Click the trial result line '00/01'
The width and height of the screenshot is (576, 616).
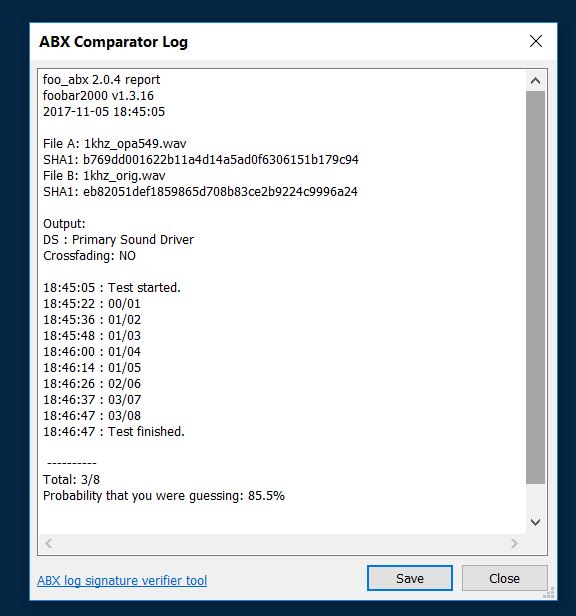click(x=92, y=304)
